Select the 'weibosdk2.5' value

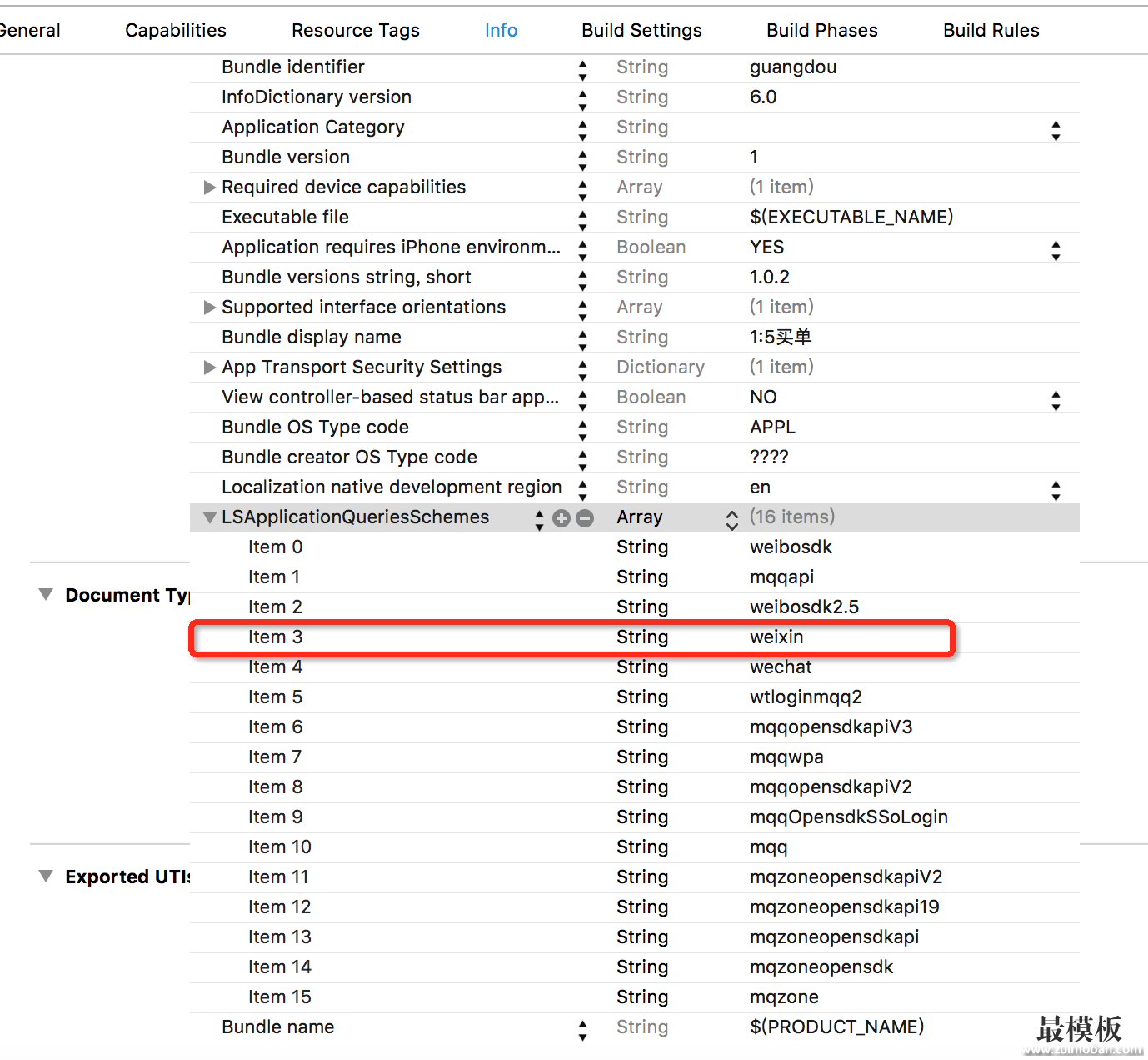(804, 607)
